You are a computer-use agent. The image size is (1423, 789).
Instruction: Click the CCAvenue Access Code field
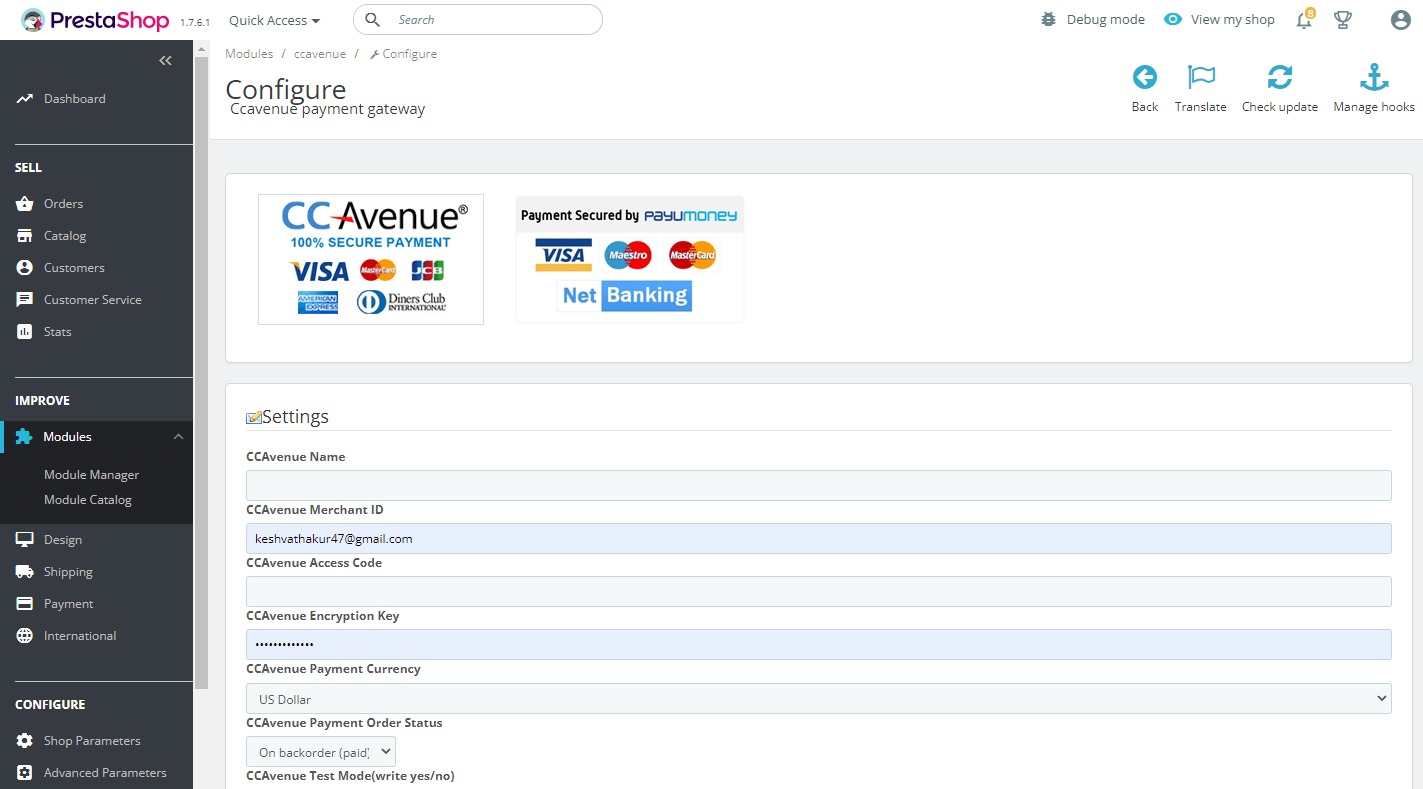pyautogui.click(x=819, y=591)
